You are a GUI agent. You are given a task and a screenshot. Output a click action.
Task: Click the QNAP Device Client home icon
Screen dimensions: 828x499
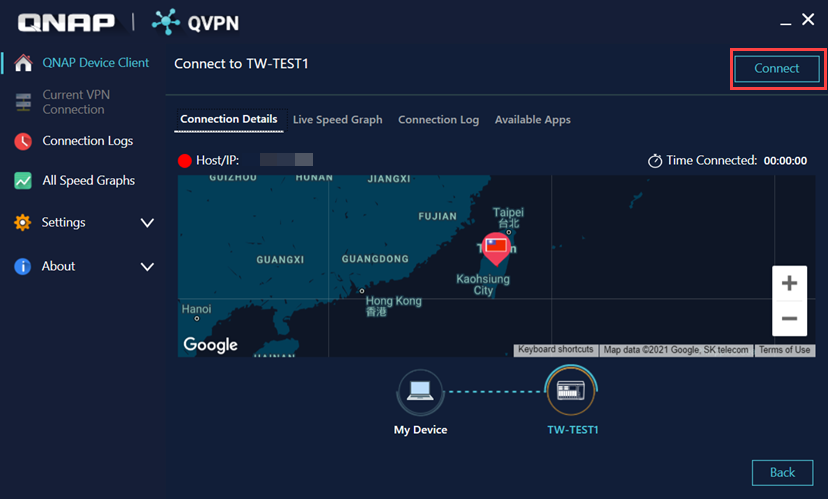[23, 63]
